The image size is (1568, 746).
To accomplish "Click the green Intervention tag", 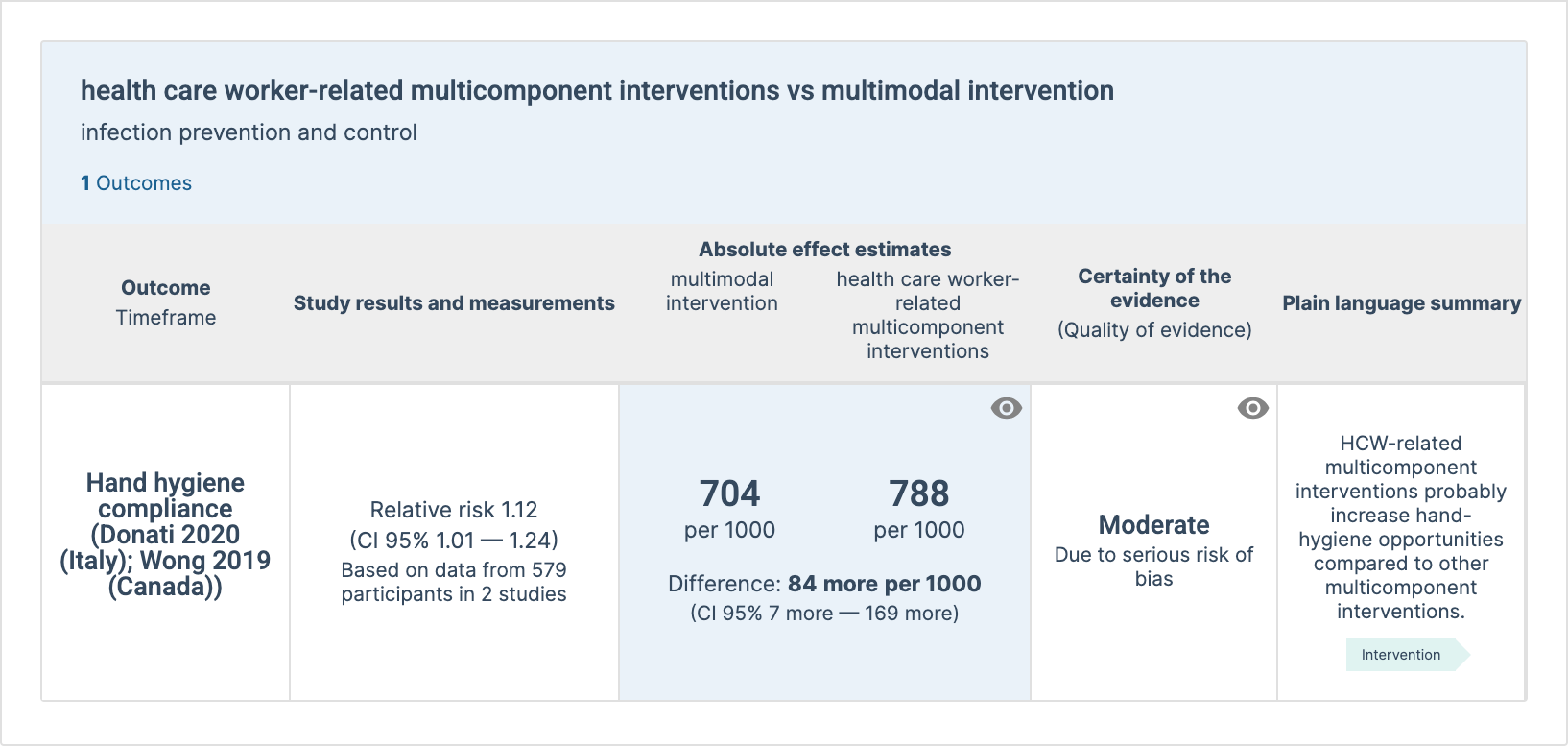I will (x=1401, y=655).
